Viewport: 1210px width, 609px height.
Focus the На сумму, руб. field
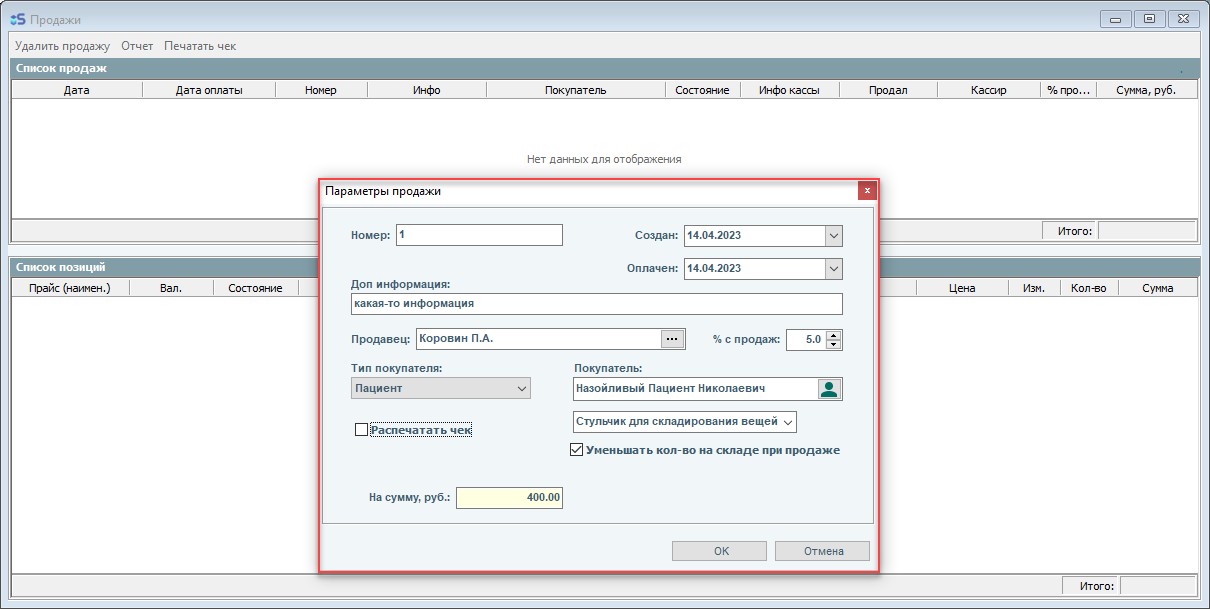click(509, 497)
